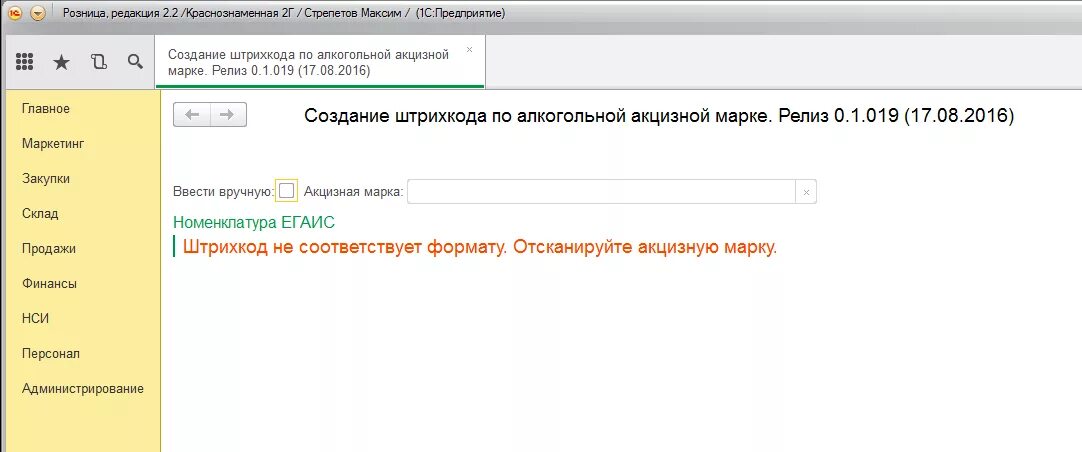Open the Склад section
Image resolution: width=1082 pixels, height=452 pixels.
point(40,213)
